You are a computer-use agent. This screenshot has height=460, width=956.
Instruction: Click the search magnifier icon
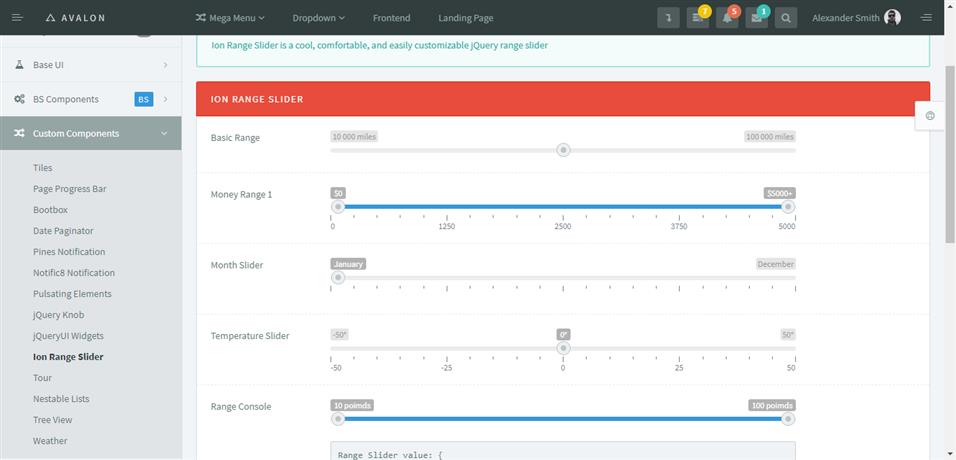pos(786,18)
